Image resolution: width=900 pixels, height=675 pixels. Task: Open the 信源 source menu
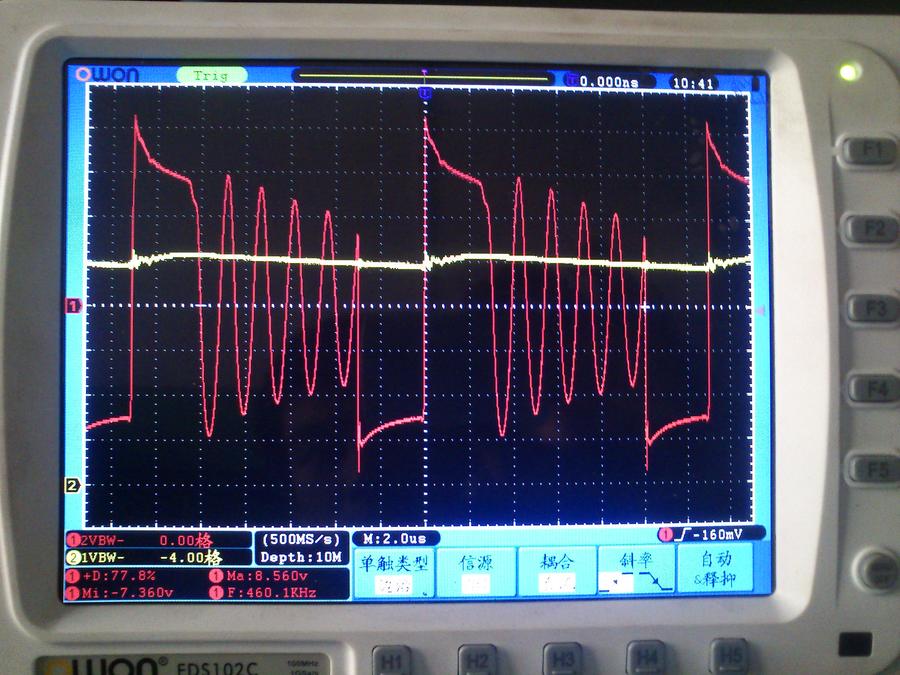pyautogui.click(x=476, y=572)
